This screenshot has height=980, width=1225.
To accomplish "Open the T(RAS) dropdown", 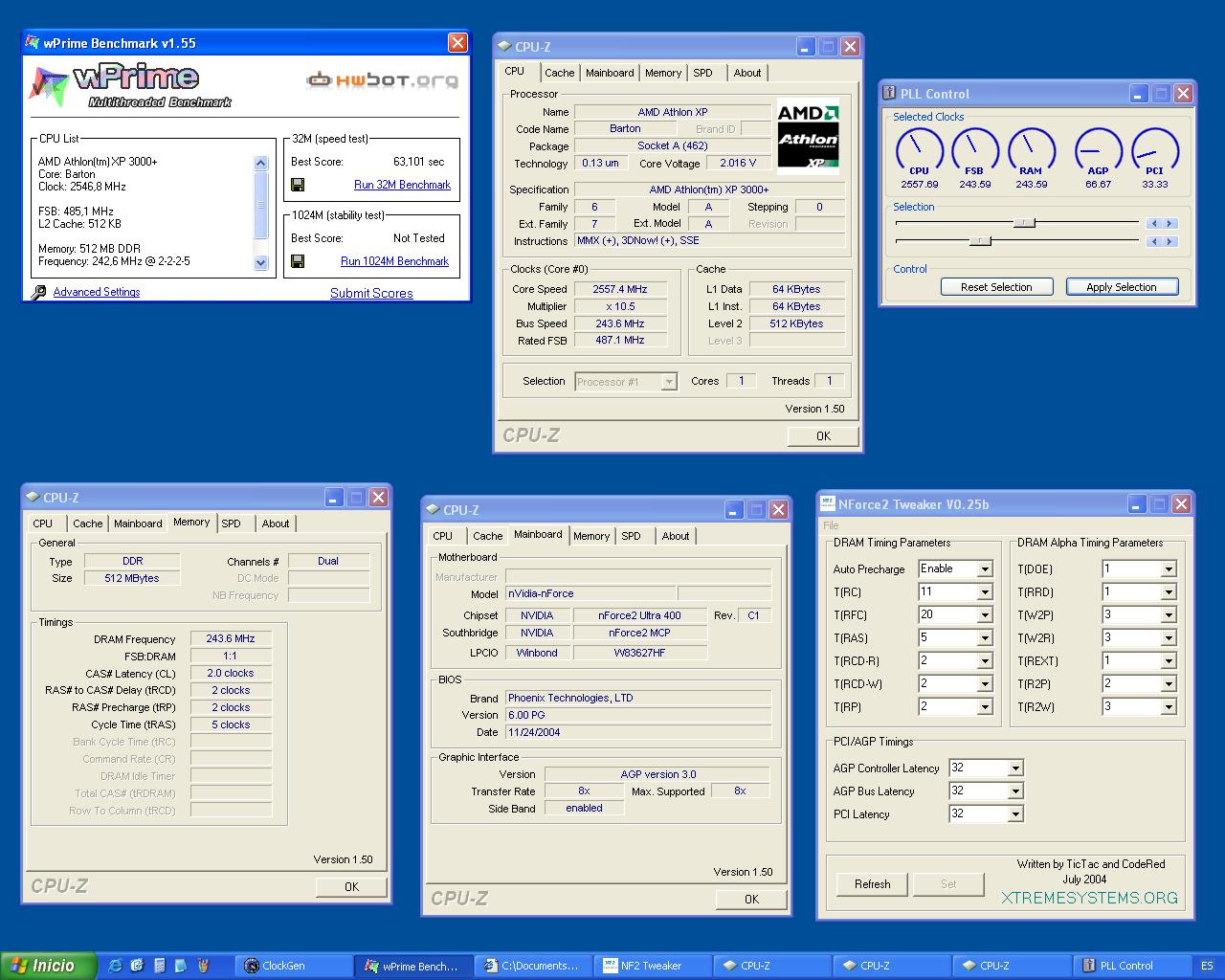I will point(984,638).
